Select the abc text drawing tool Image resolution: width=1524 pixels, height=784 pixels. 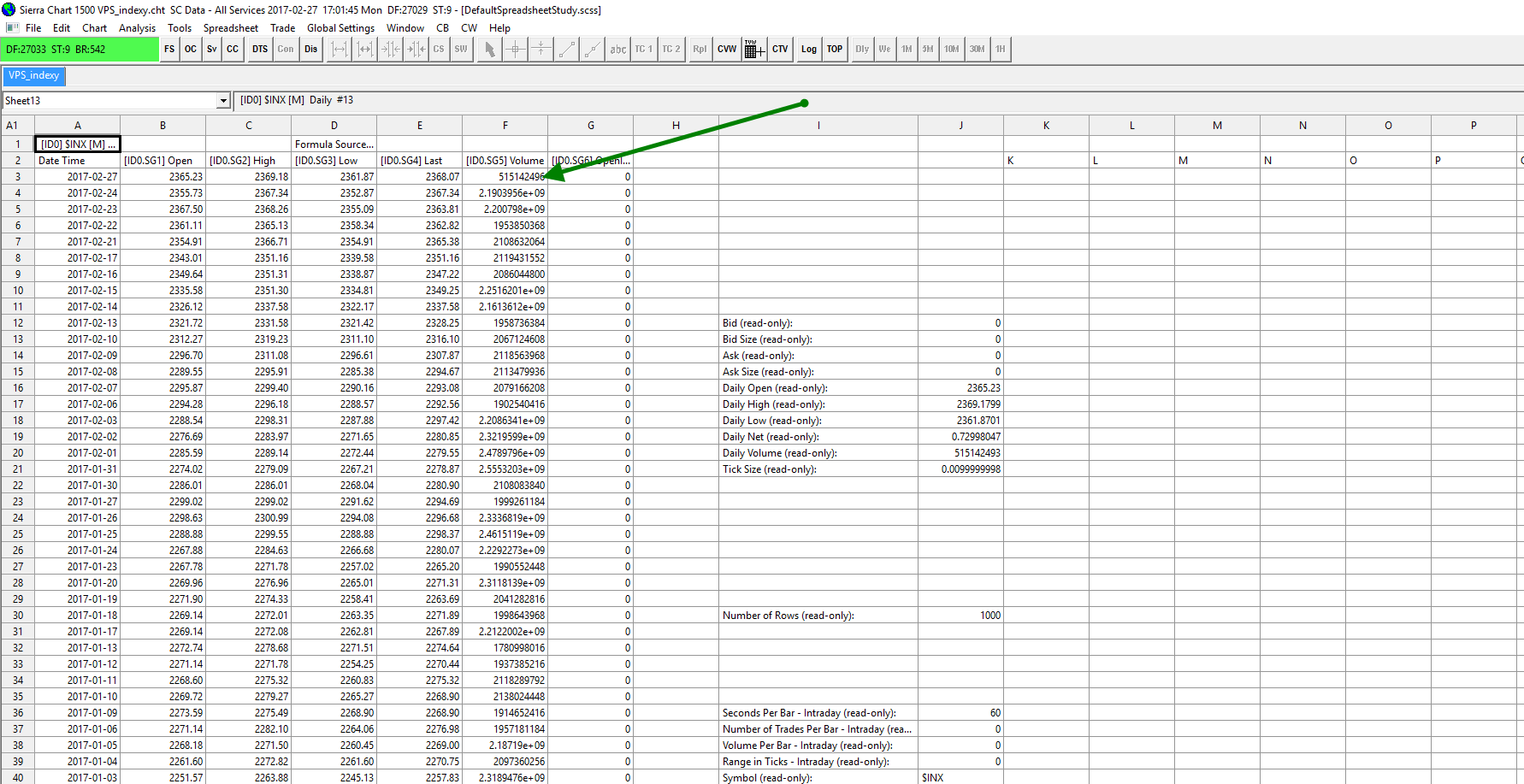click(x=617, y=50)
